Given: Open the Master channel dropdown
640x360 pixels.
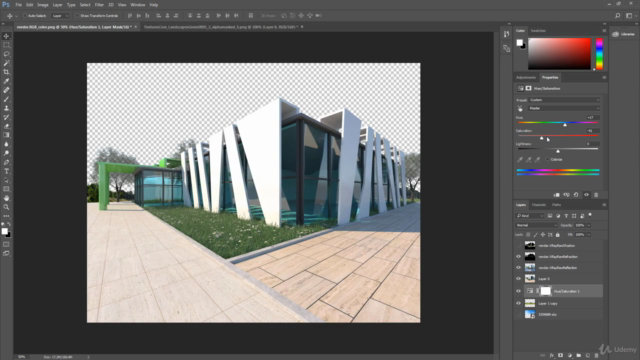Looking at the screenshot, I should tap(564, 109).
